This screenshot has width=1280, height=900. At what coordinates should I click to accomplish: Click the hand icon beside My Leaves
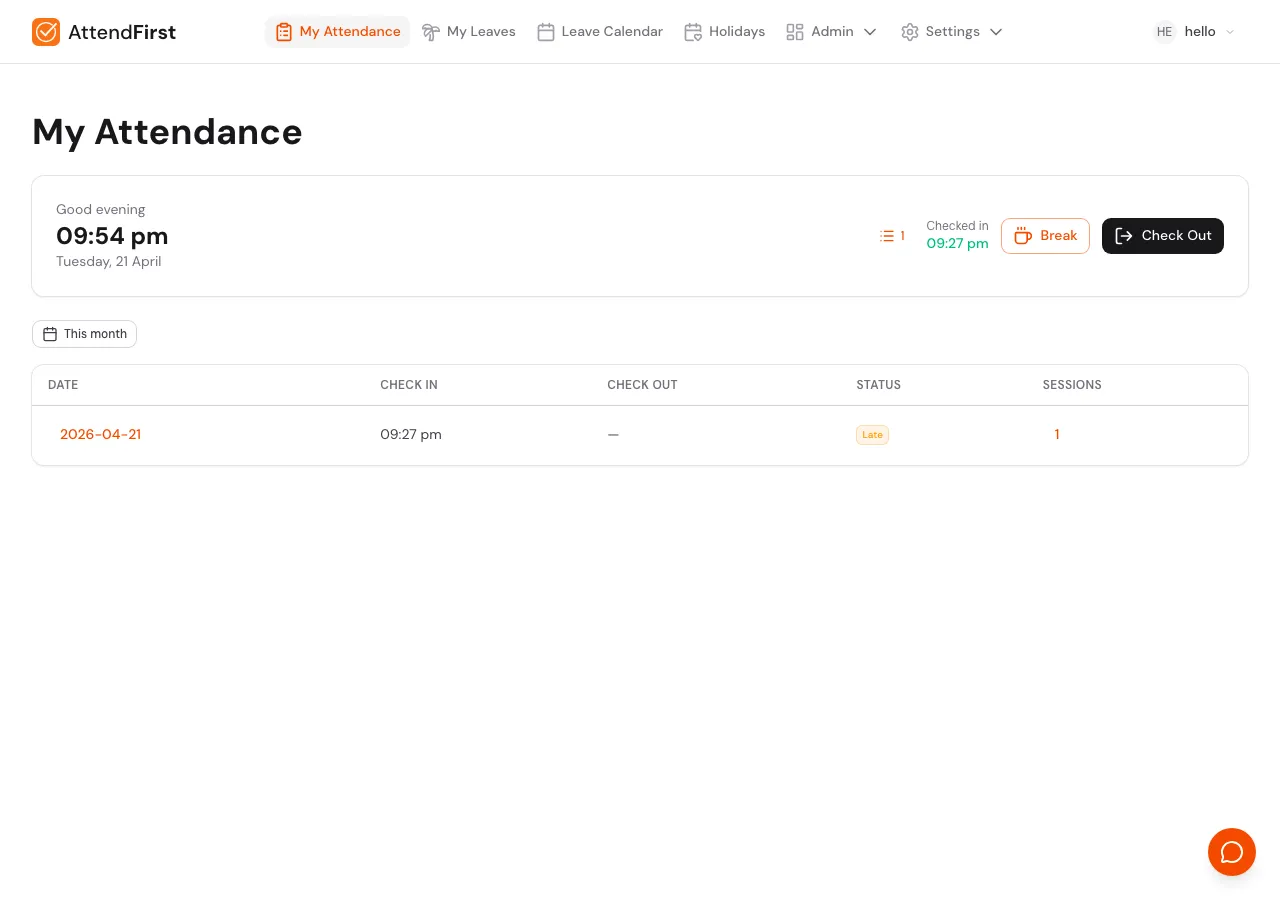tap(431, 32)
